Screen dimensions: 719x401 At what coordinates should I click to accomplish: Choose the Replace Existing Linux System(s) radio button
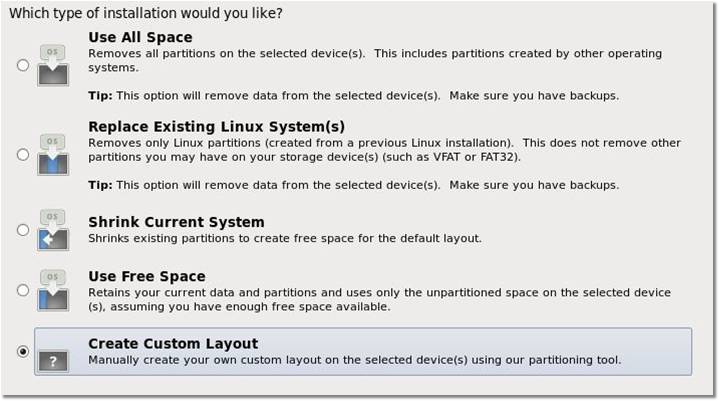tap(23, 155)
